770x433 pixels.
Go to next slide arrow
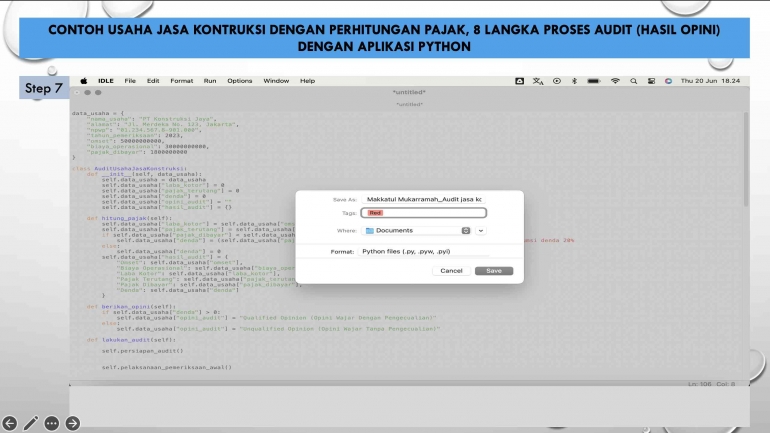click(x=73, y=423)
